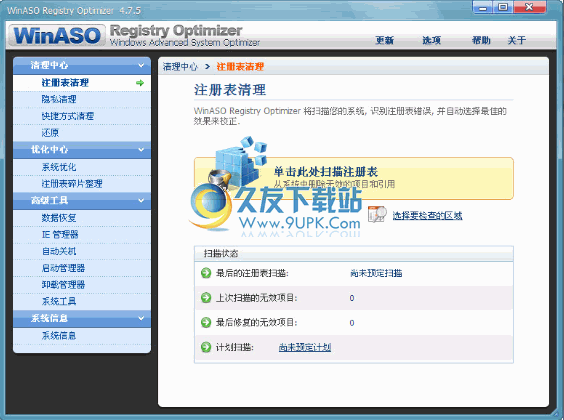564x420 pixels.
Task: Select 隐私清理 in the sidebar
Action: pyautogui.click(x=82, y=99)
